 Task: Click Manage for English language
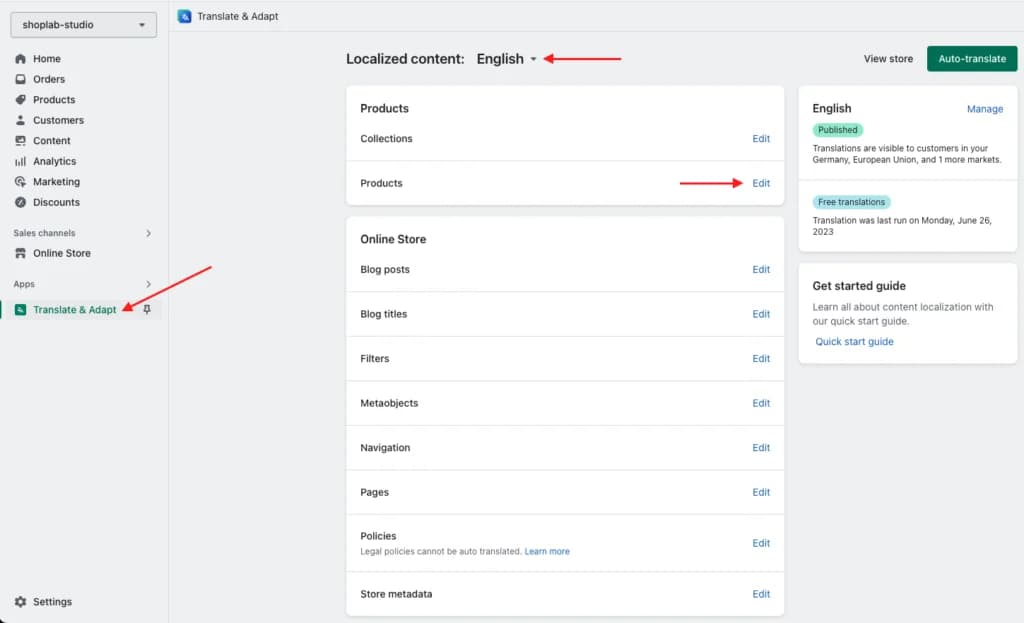(x=985, y=109)
